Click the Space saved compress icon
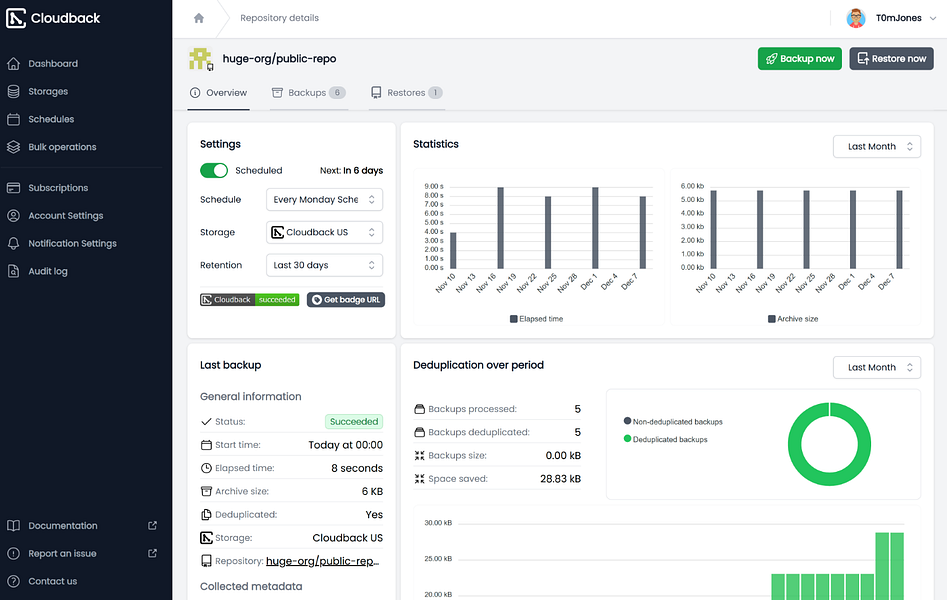Image resolution: width=947 pixels, height=600 pixels. pyautogui.click(x=420, y=479)
